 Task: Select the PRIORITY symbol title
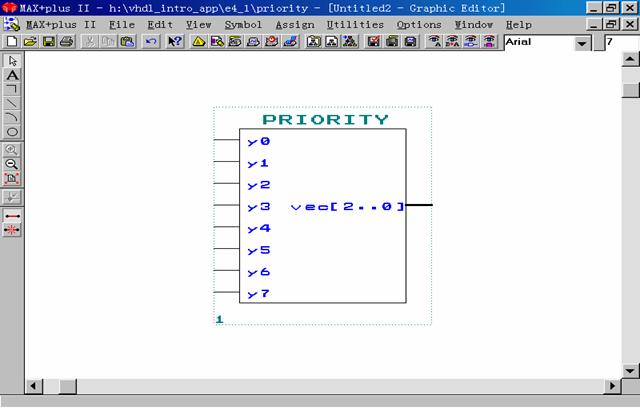tap(325, 120)
